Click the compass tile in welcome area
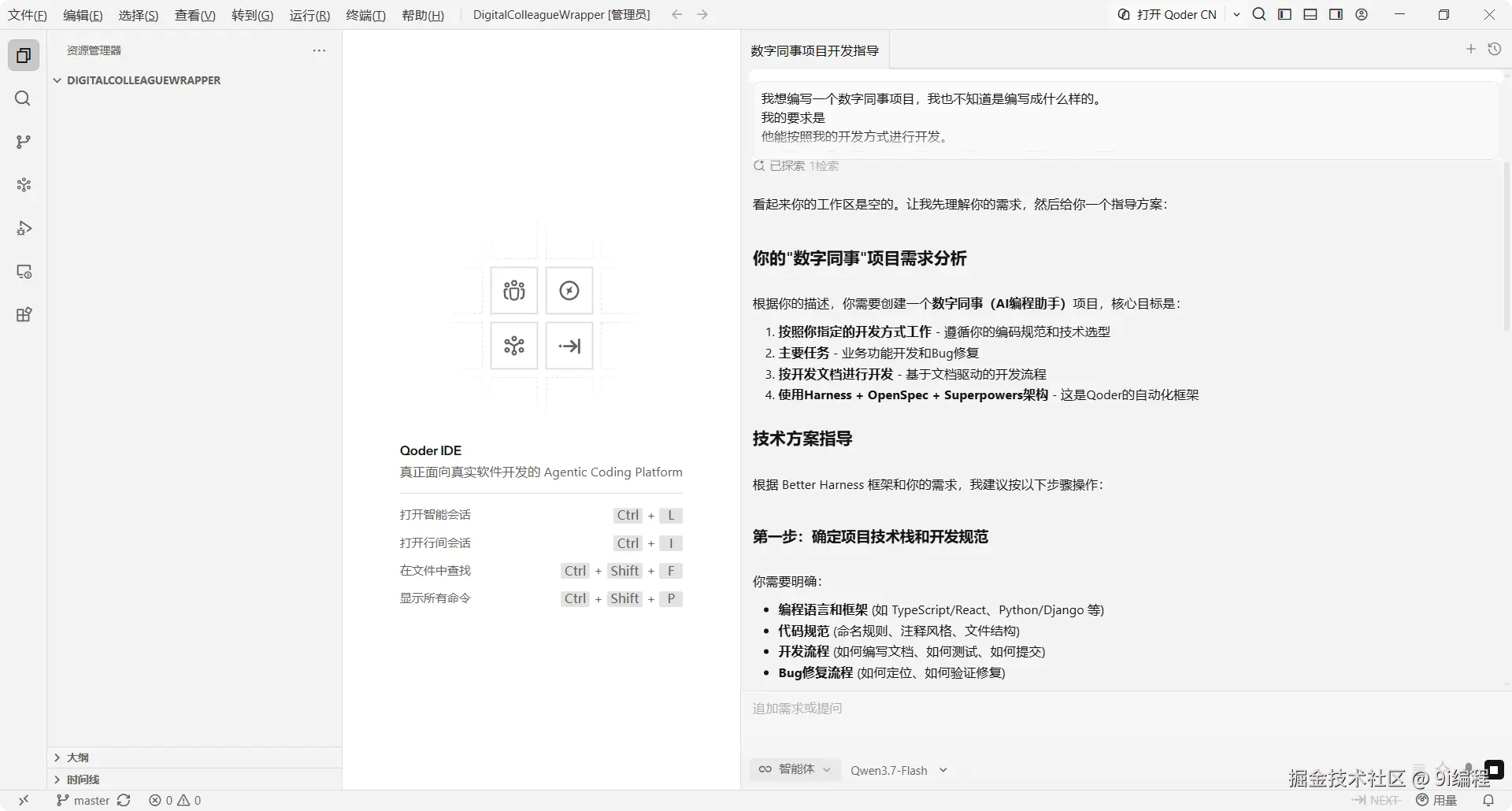This screenshot has height=811, width=1512. (569, 291)
